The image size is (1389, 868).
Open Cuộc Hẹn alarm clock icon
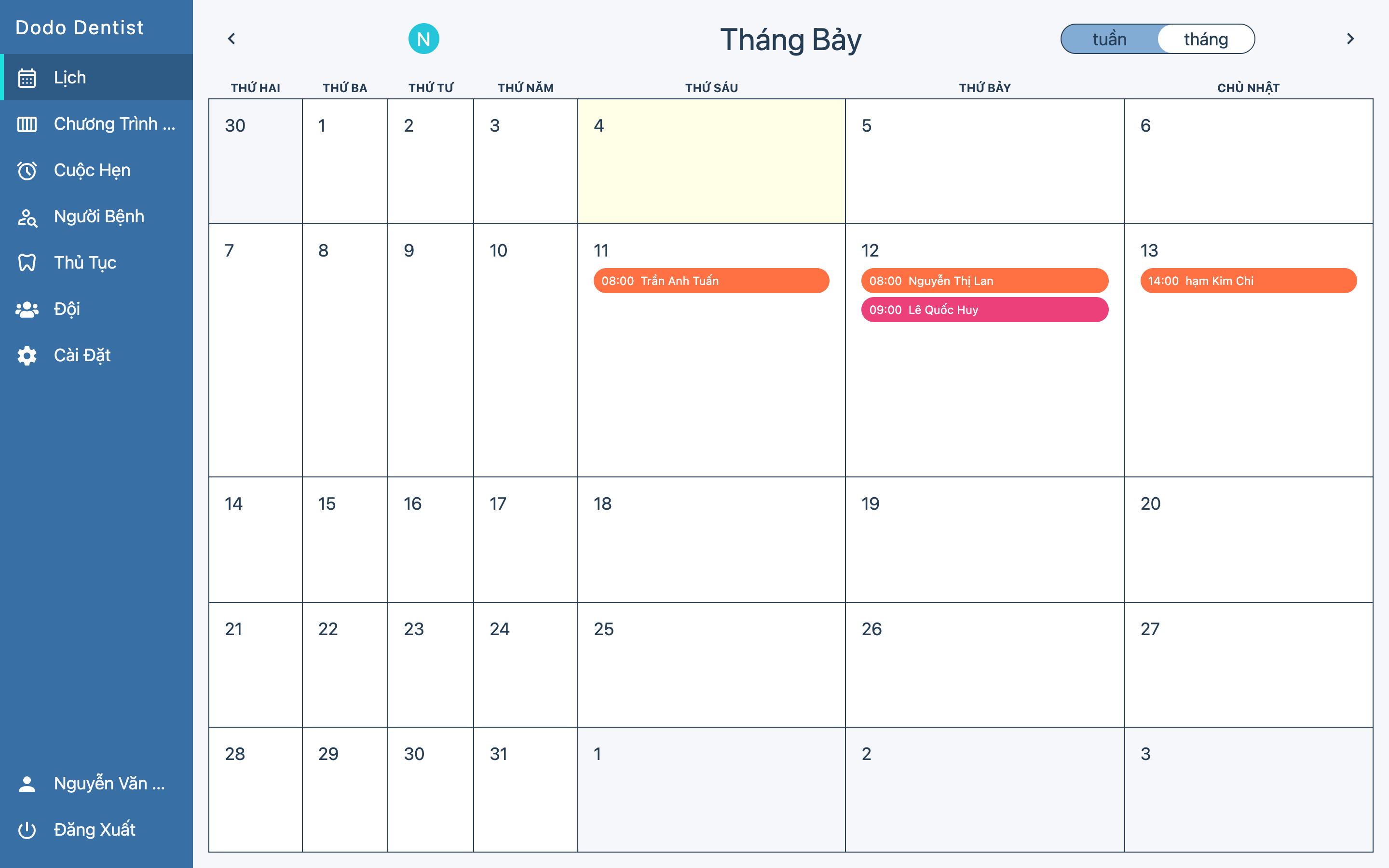27,171
